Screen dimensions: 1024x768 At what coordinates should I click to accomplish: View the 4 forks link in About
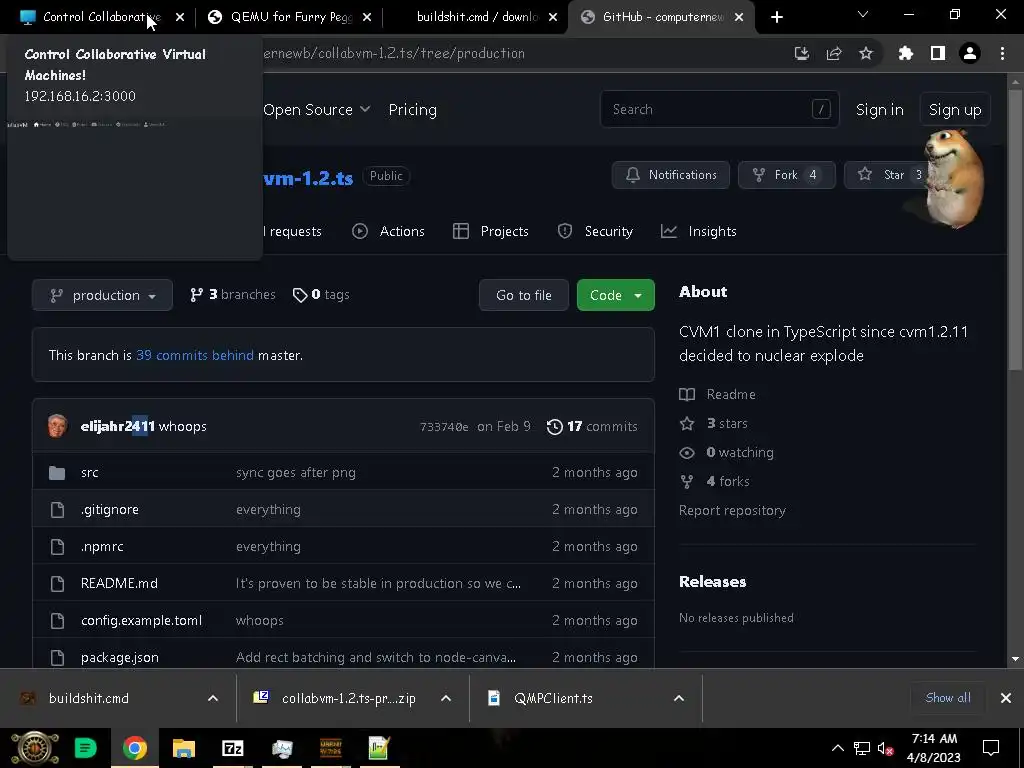coord(714,481)
